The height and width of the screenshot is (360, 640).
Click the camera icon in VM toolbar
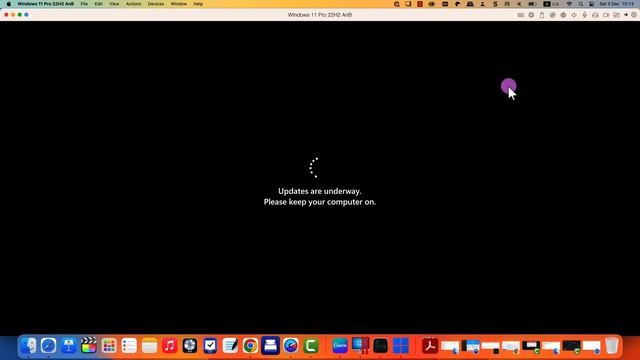(606, 15)
